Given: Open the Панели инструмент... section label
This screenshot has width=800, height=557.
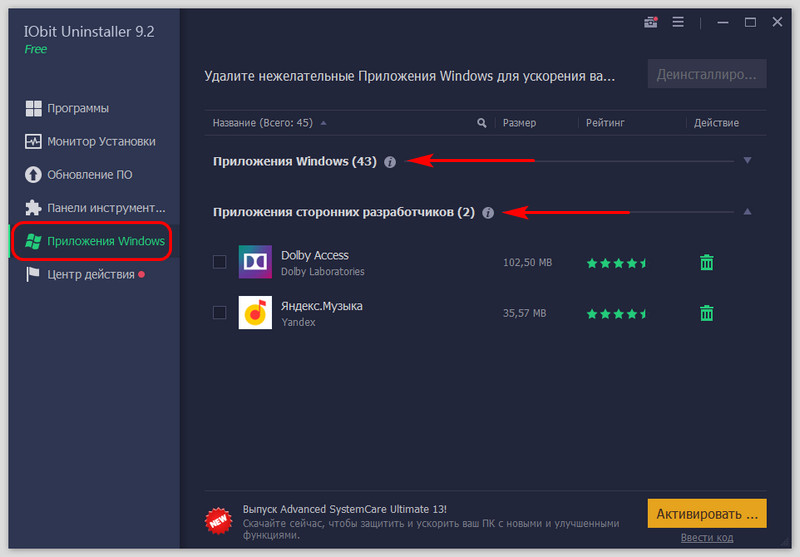Looking at the screenshot, I should (x=106, y=208).
